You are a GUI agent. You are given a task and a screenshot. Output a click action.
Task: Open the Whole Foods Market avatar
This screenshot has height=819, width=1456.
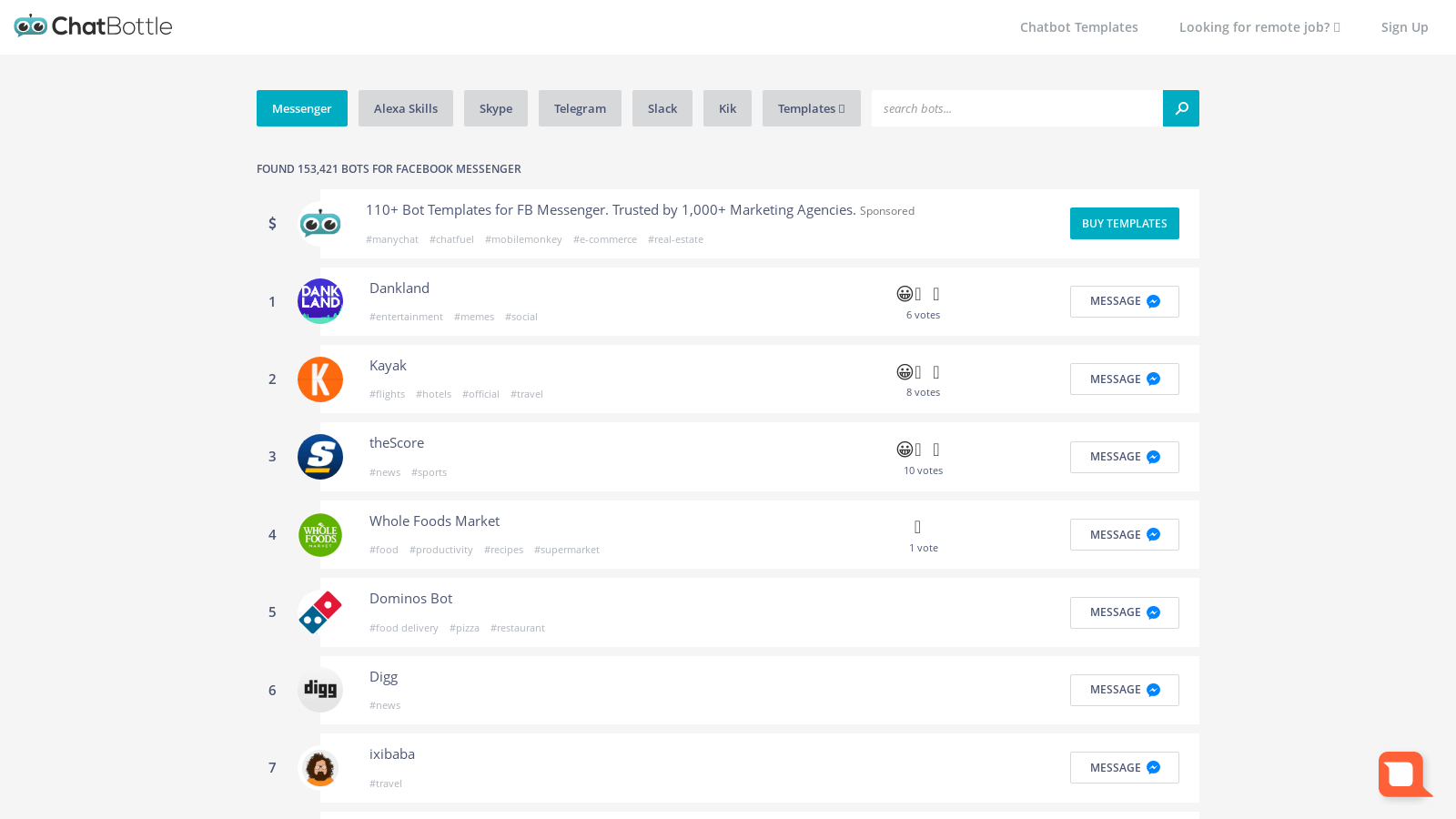tap(320, 535)
